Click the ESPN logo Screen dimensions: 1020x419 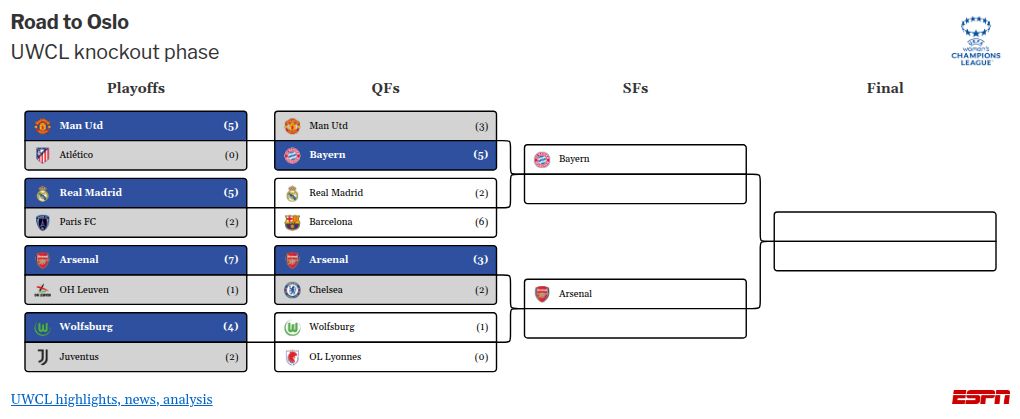[x=980, y=397]
